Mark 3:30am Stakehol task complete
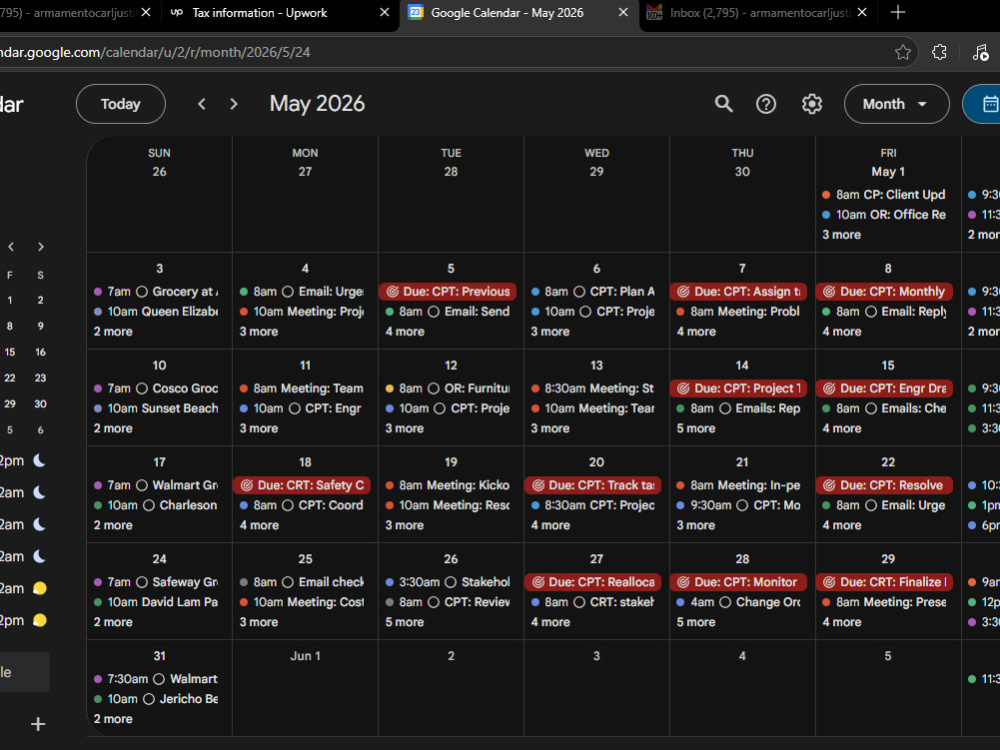The height and width of the screenshot is (750, 1000). click(450, 582)
